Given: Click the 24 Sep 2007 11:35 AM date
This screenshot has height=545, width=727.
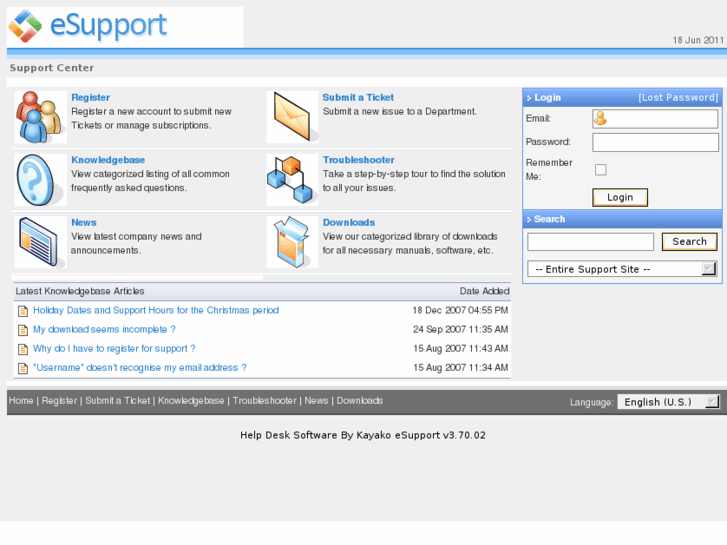Looking at the screenshot, I should (x=460, y=329).
